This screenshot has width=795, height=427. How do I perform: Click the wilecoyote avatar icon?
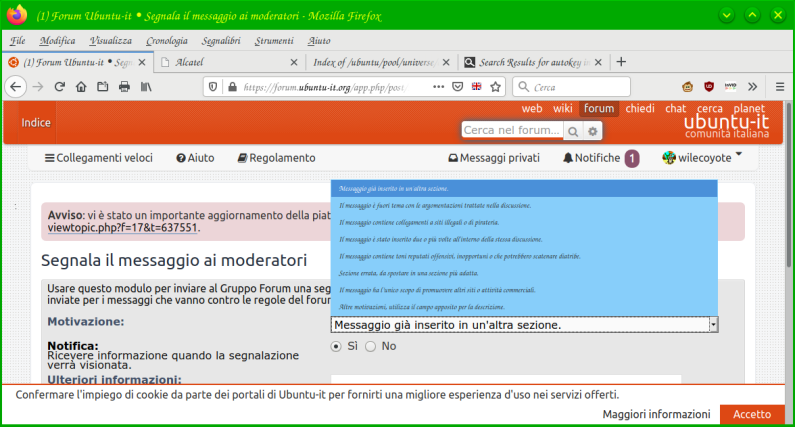coord(669,158)
